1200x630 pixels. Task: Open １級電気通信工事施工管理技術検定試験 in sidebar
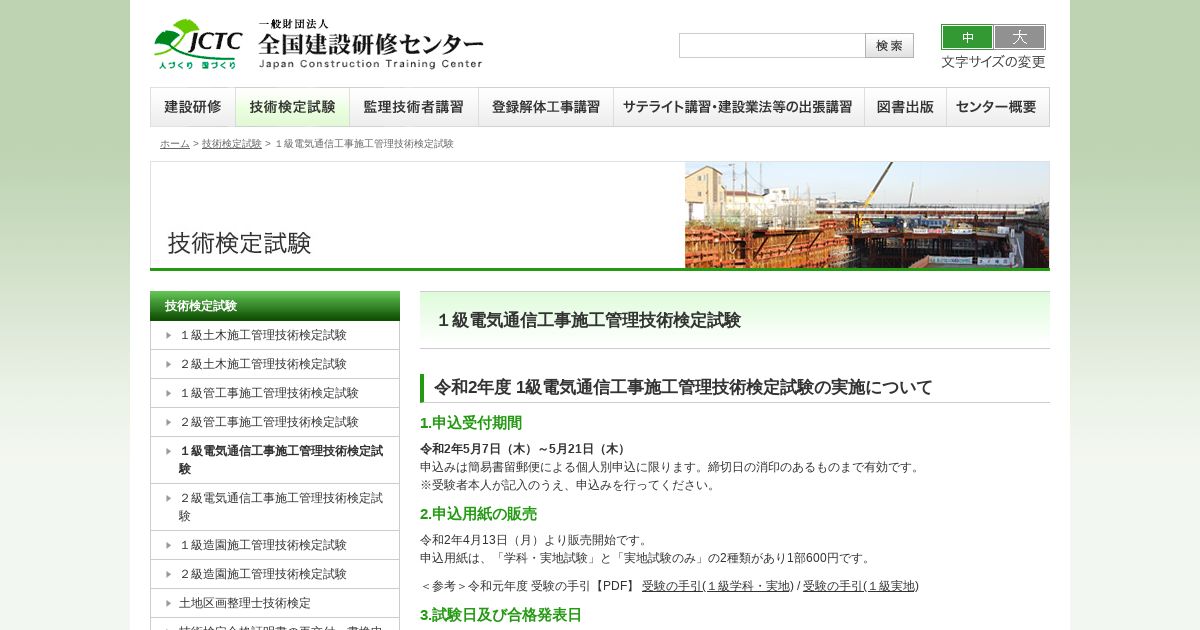[x=275, y=460]
